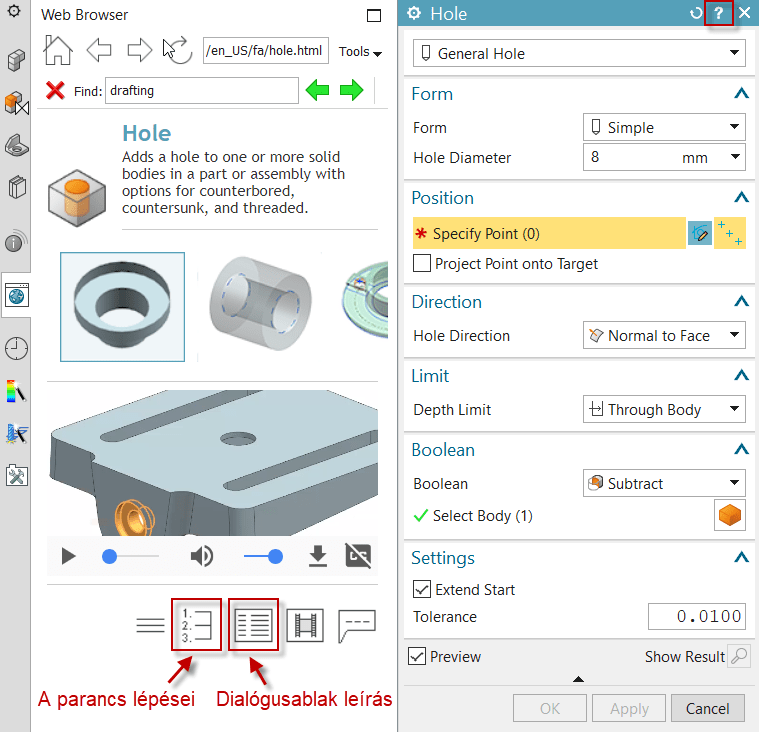Viewport: 759px width, 732px height.
Task: Collapse the Position section
Action: (x=741, y=198)
